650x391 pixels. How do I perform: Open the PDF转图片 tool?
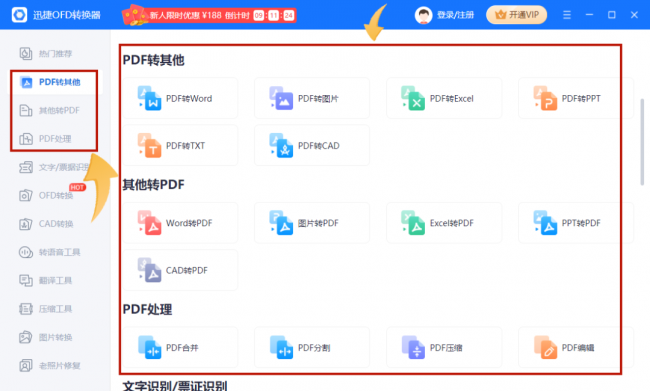(312, 98)
